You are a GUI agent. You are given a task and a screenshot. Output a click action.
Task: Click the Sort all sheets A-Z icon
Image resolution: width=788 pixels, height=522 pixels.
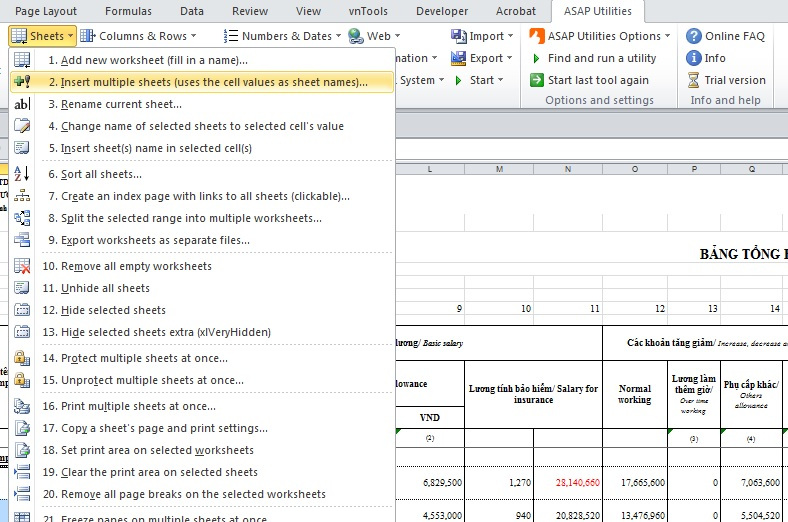click(x=22, y=174)
